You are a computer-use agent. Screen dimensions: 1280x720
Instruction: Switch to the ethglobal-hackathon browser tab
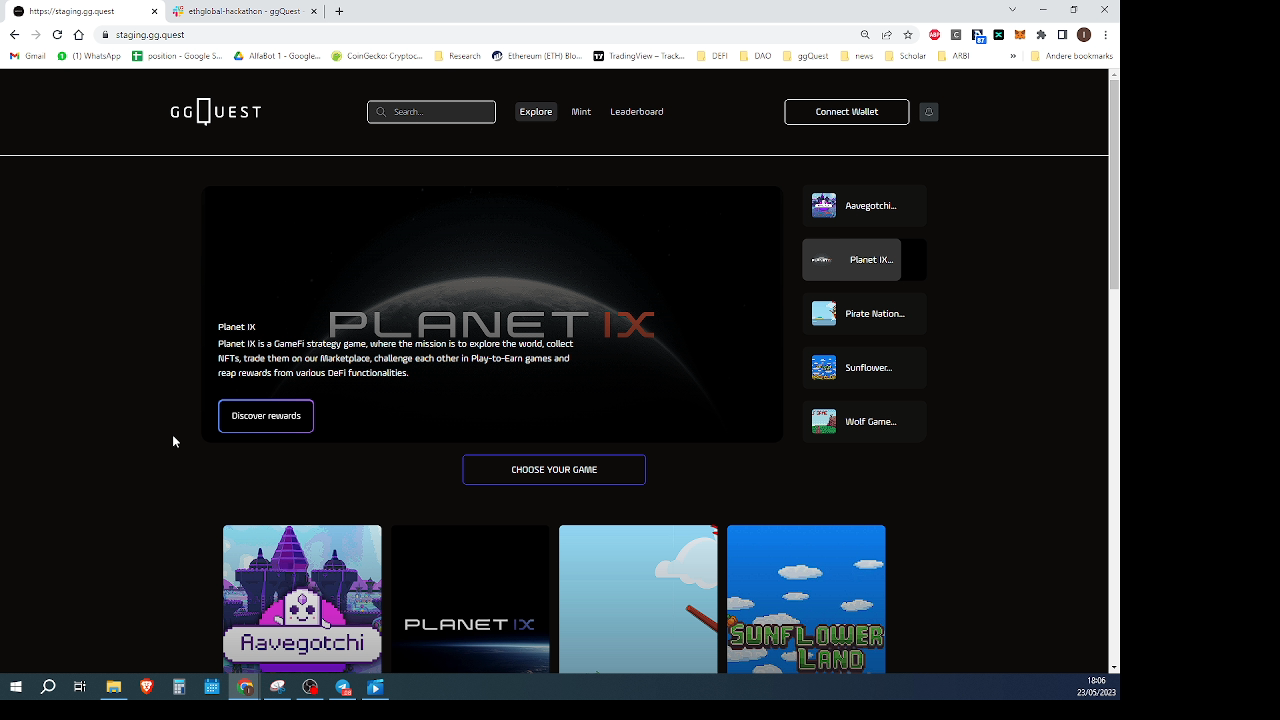[x=244, y=11]
